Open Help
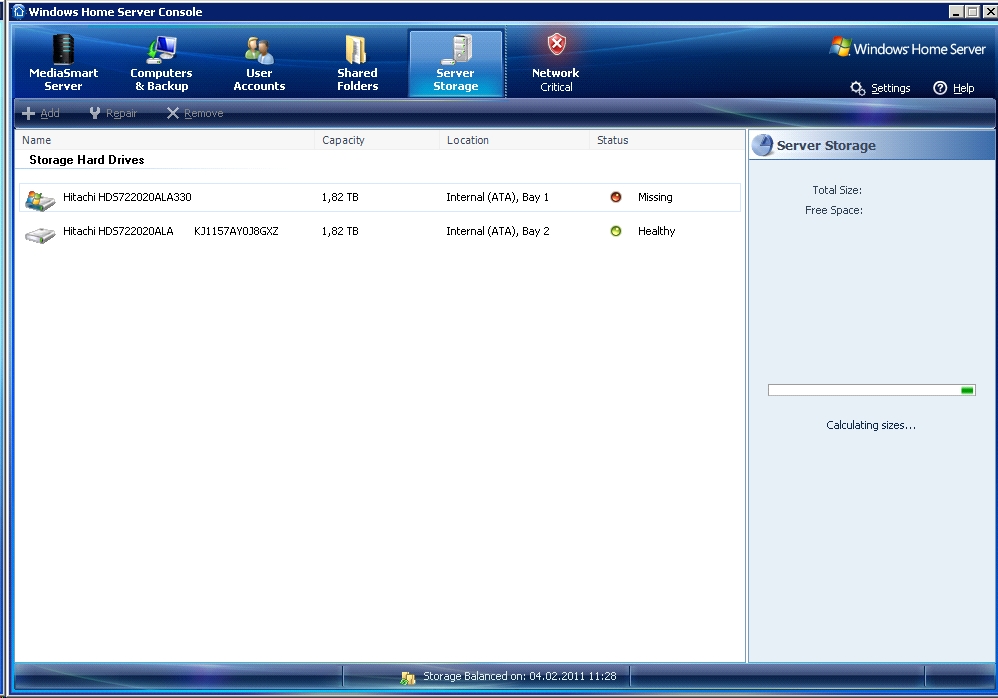 (953, 88)
